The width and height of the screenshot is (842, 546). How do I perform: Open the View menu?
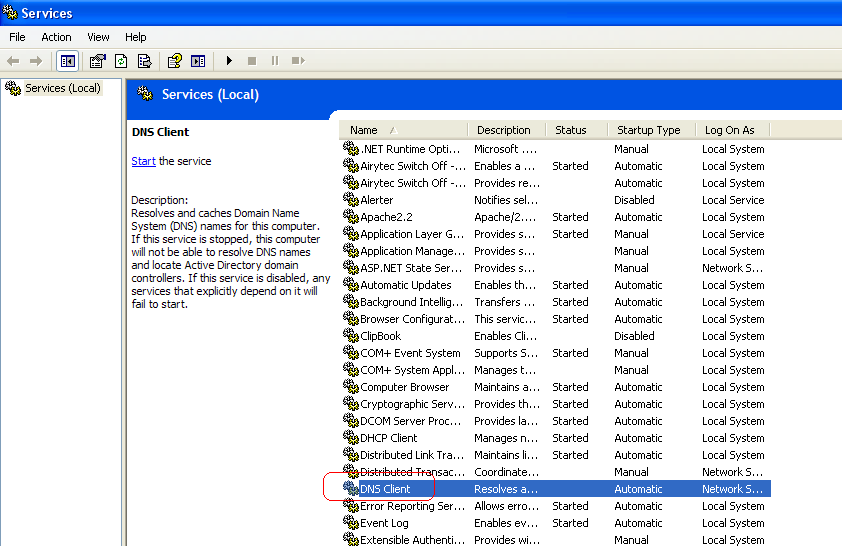[98, 37]
